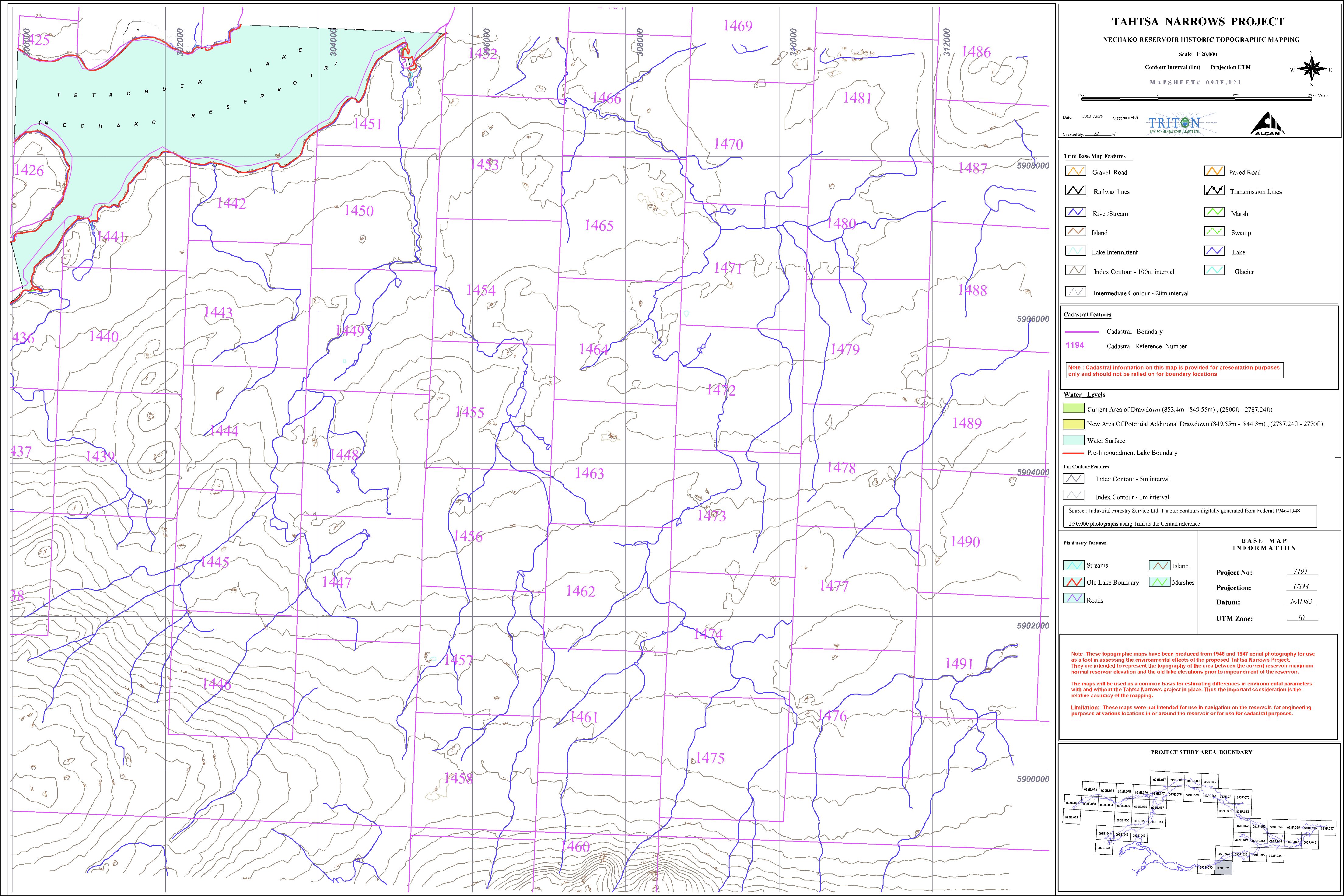This screenshot has width=1344, height=896.
Task: Click the cyan Water Surface swatch
Action: click(1073, 440)
